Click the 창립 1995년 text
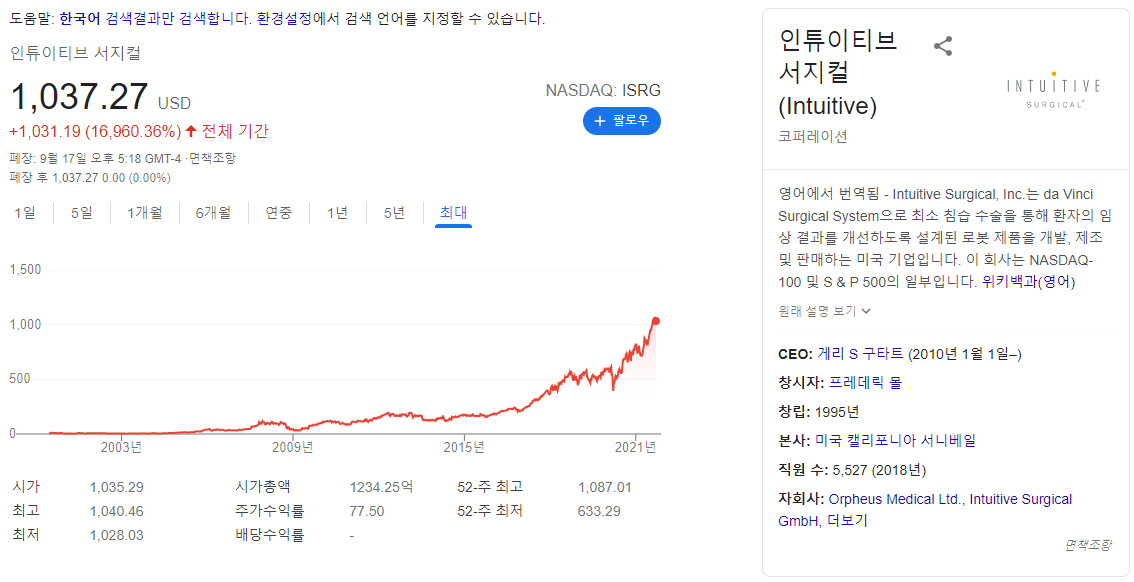Image resolution: width=1134 pixels, height=582 pixels. [819, 412]
